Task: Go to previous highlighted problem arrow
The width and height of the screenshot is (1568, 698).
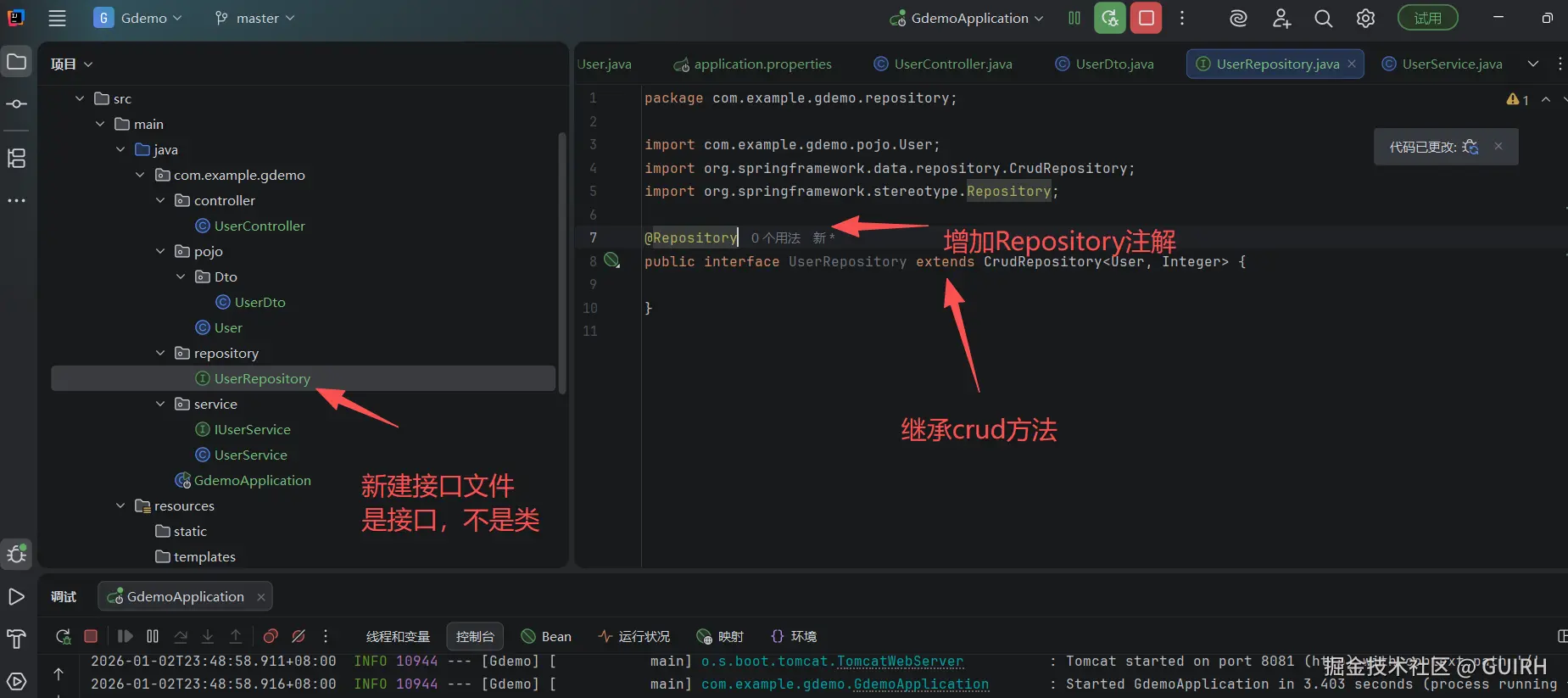Action: (1546, 100)
